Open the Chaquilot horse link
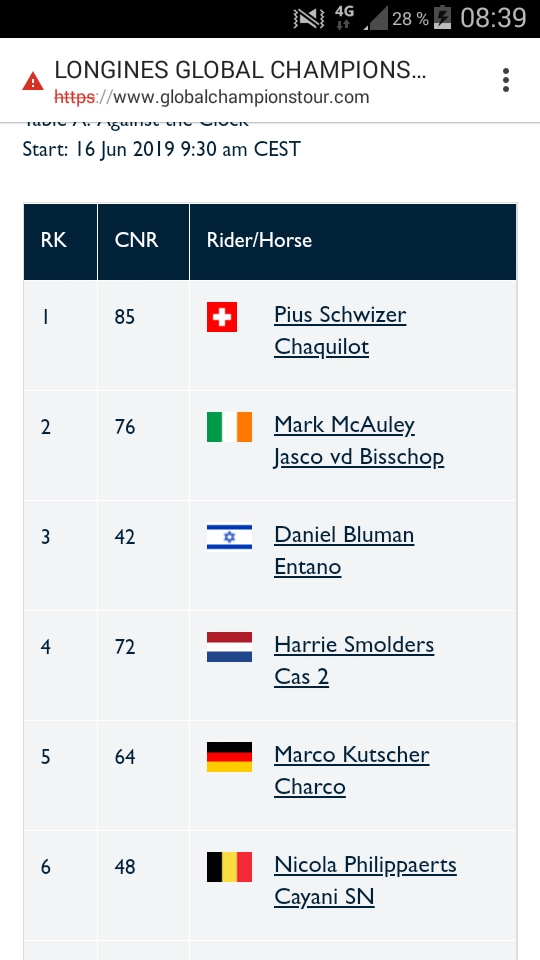This screenshot has height=960, width=540. [x=321, y=347]
